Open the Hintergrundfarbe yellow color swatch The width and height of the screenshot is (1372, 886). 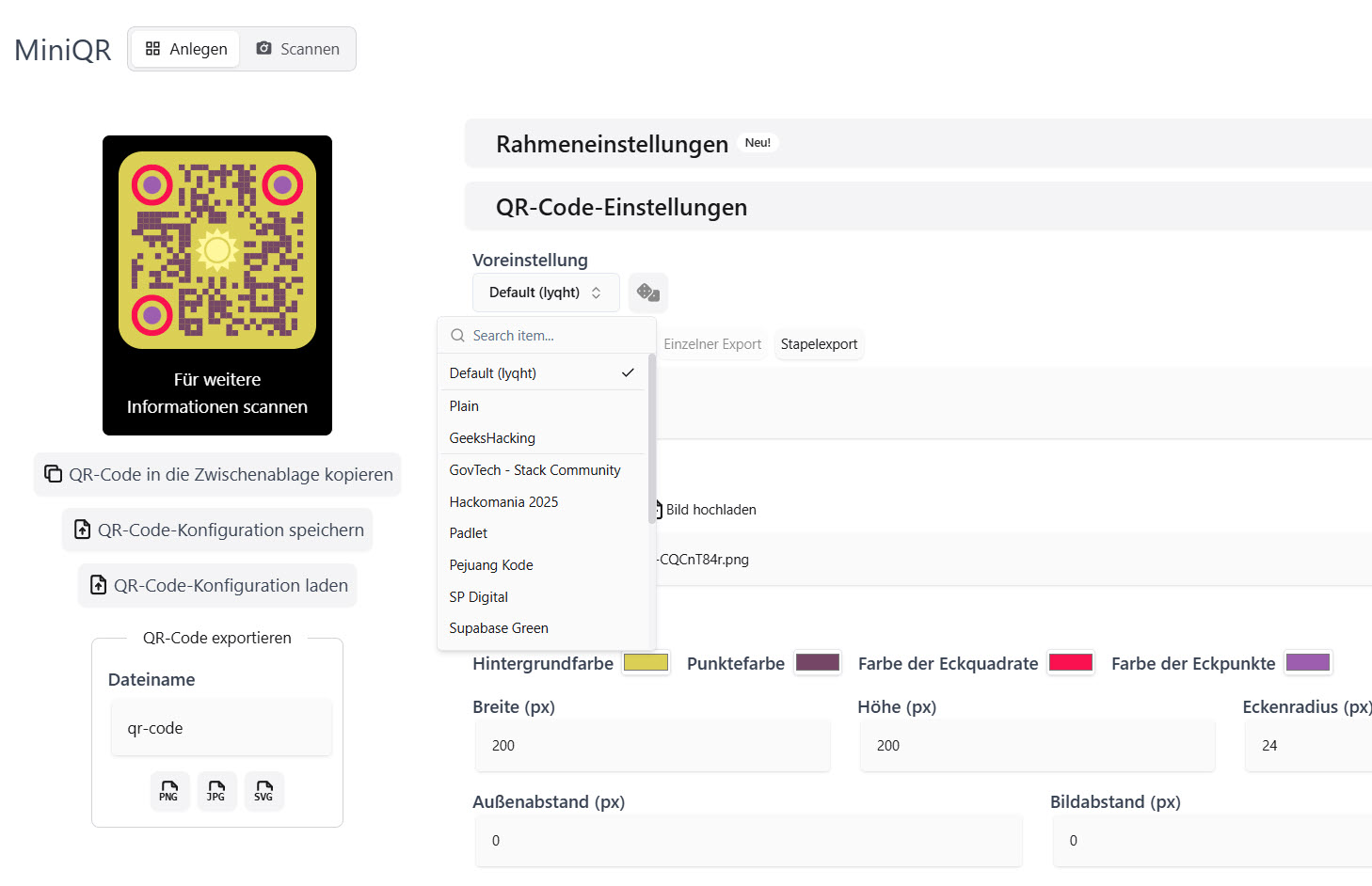pyautogui.click(x=646, y=663)
